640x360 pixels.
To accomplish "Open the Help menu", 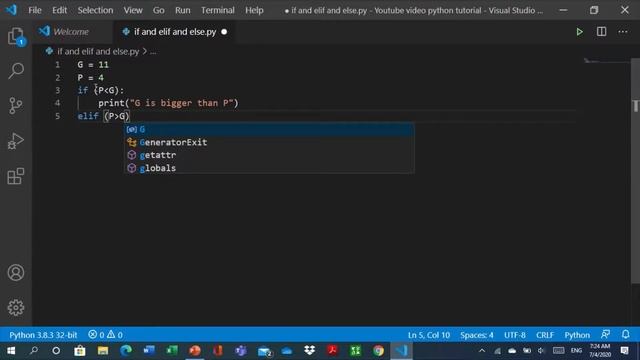I will click(254, 10).
